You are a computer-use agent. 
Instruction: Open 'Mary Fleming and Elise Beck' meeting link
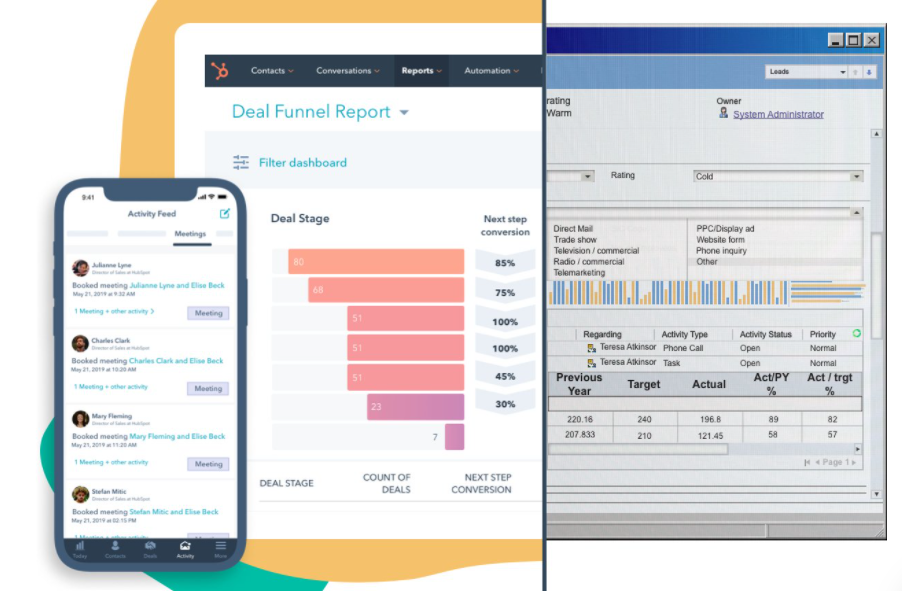pos(177,436)
